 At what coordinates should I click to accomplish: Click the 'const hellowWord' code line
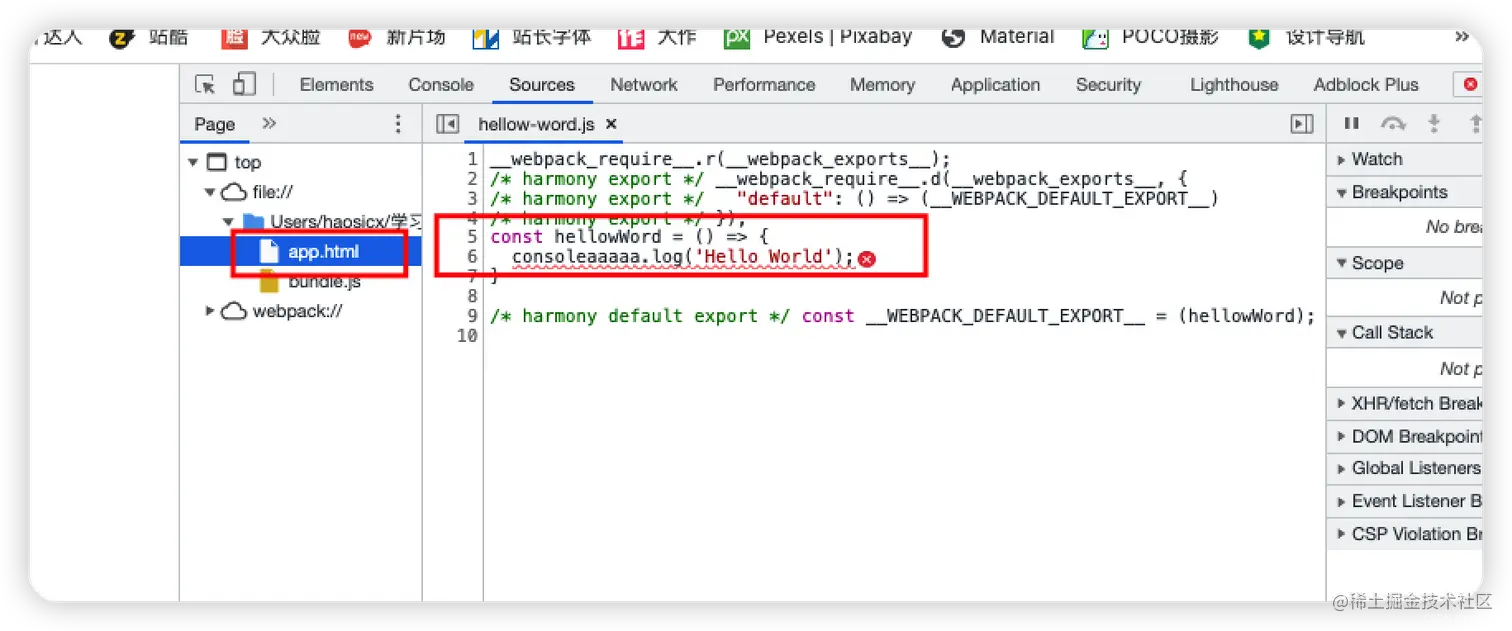629,237
